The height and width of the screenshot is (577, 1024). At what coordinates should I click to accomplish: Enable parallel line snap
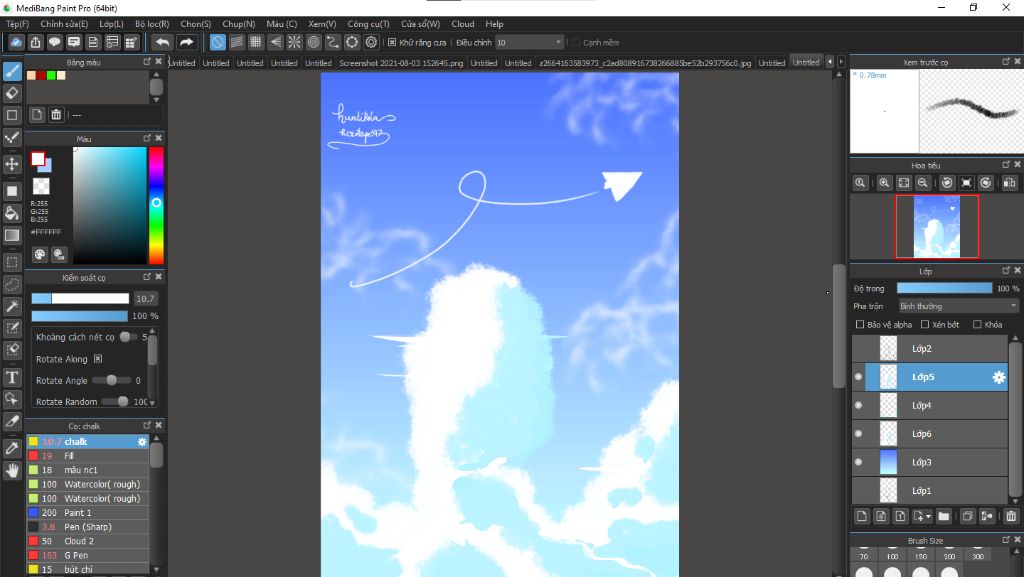click(x=237, y=42)
